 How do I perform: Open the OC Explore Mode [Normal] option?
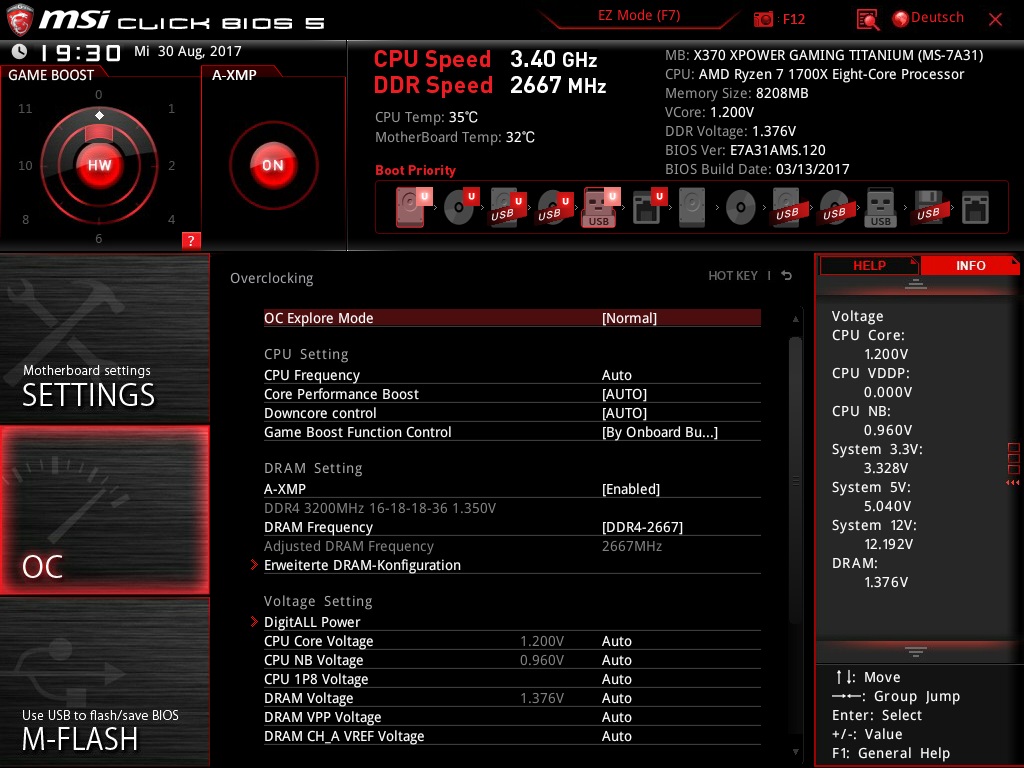512,318
